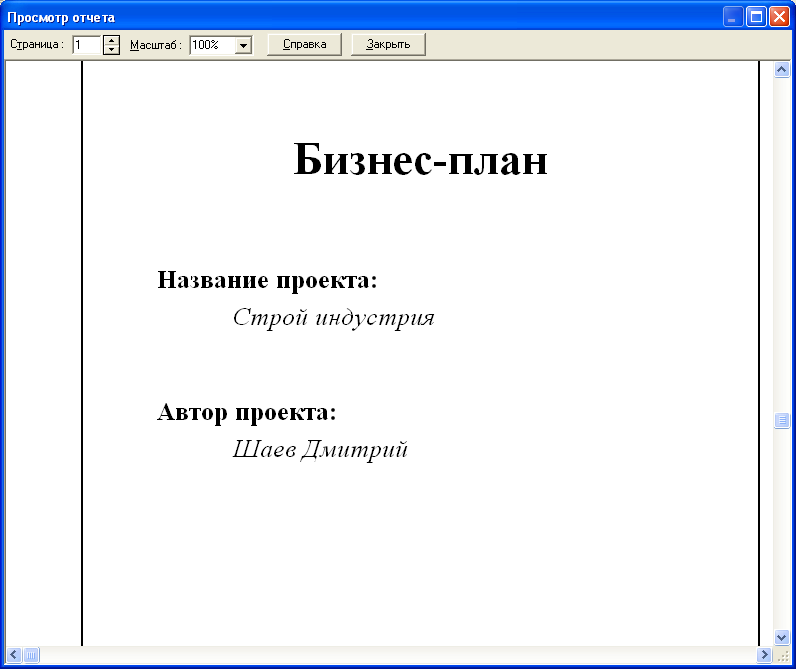796x669 pixels.
Task: Click the vertical scrollbar thumb
Action: [x=782, y=420]
